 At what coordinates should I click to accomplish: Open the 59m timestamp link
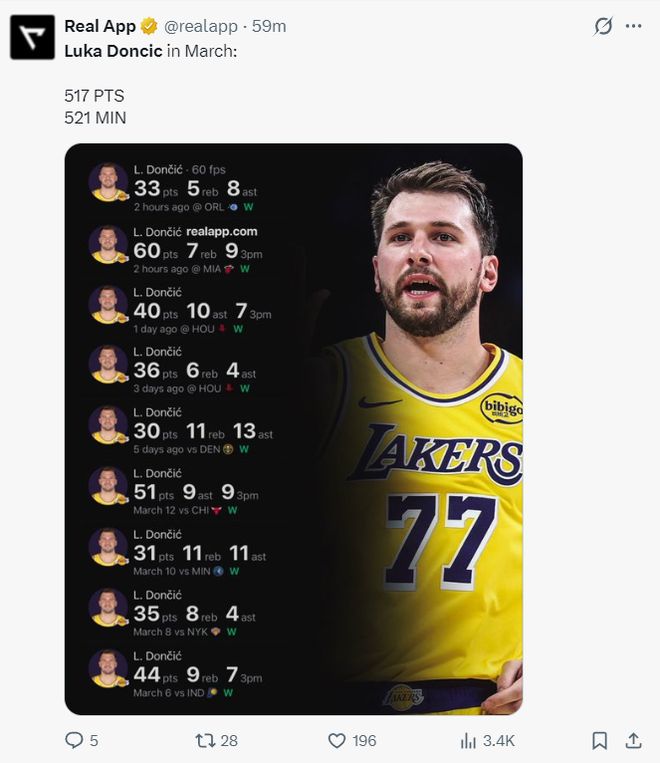point(270,27)
